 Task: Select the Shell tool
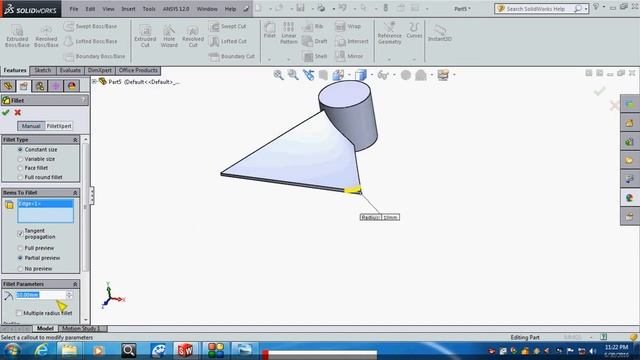click(x=315, y=56)
